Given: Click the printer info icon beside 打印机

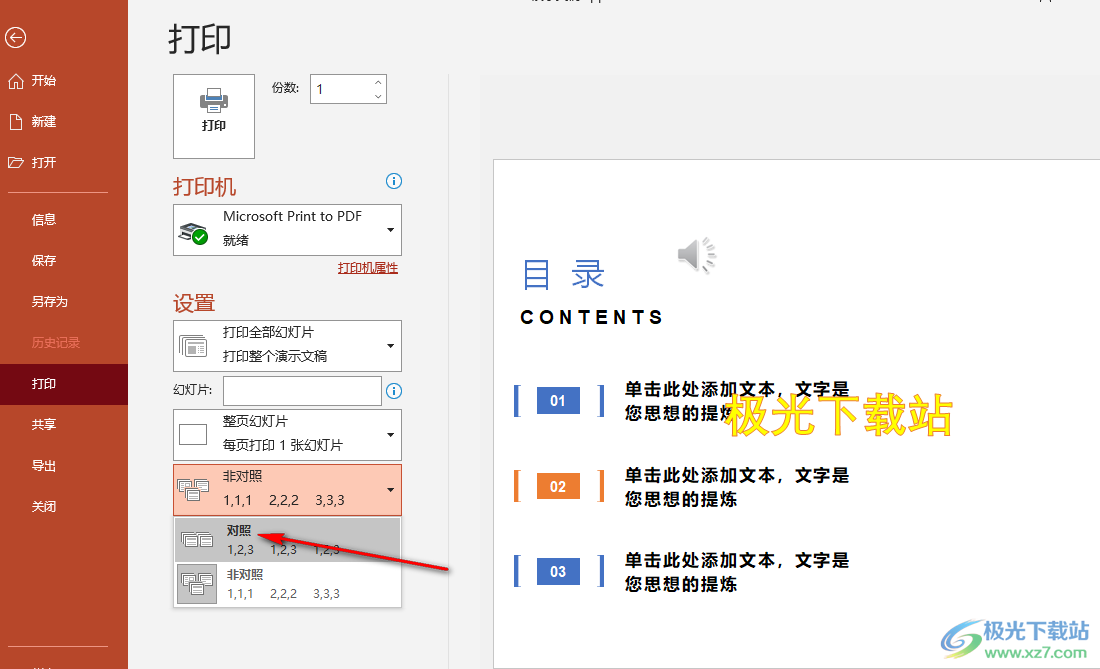Looking at the screenshot, I should pos(394,181).
